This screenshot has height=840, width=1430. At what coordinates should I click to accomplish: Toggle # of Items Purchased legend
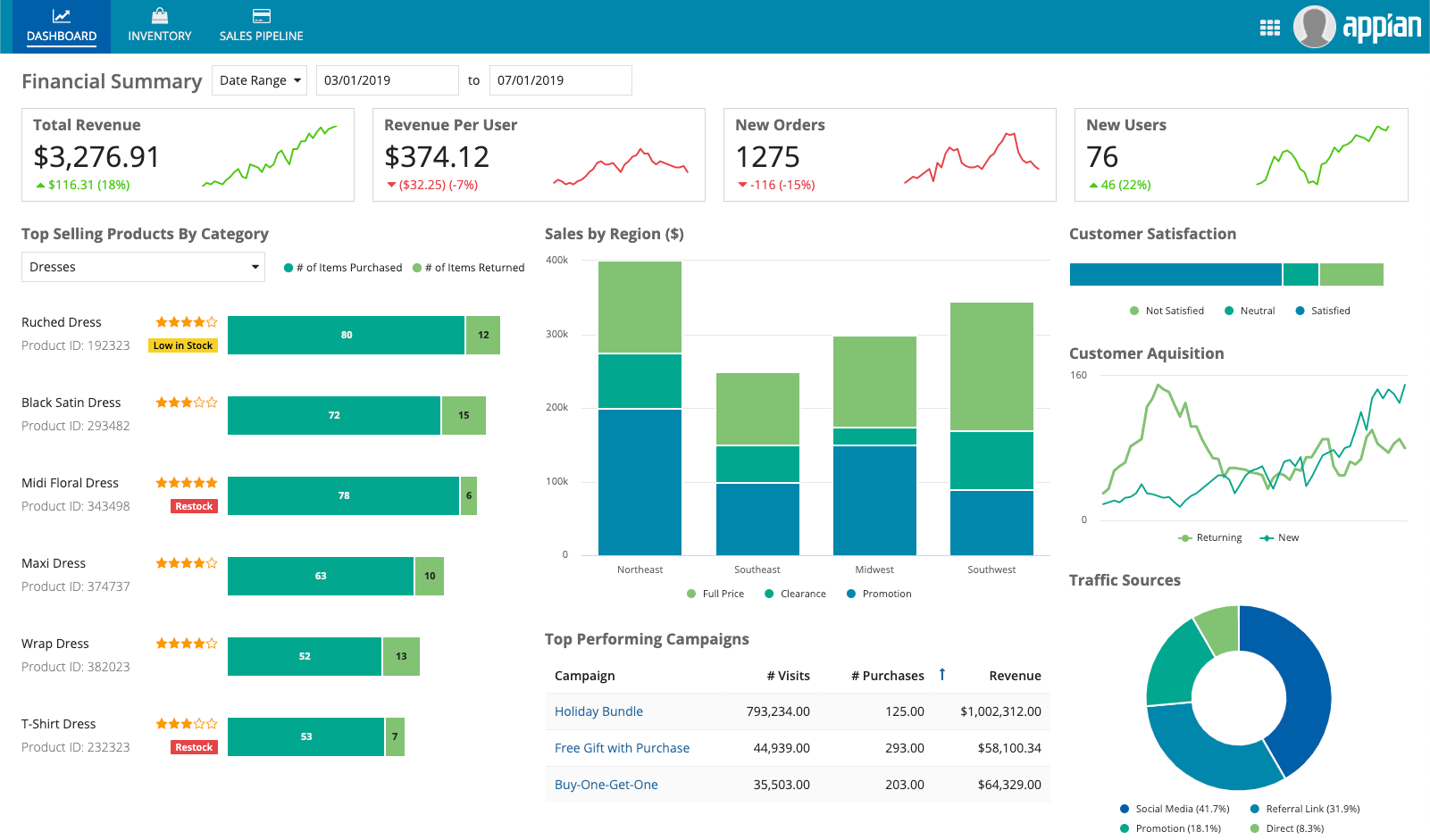(343, 268)
